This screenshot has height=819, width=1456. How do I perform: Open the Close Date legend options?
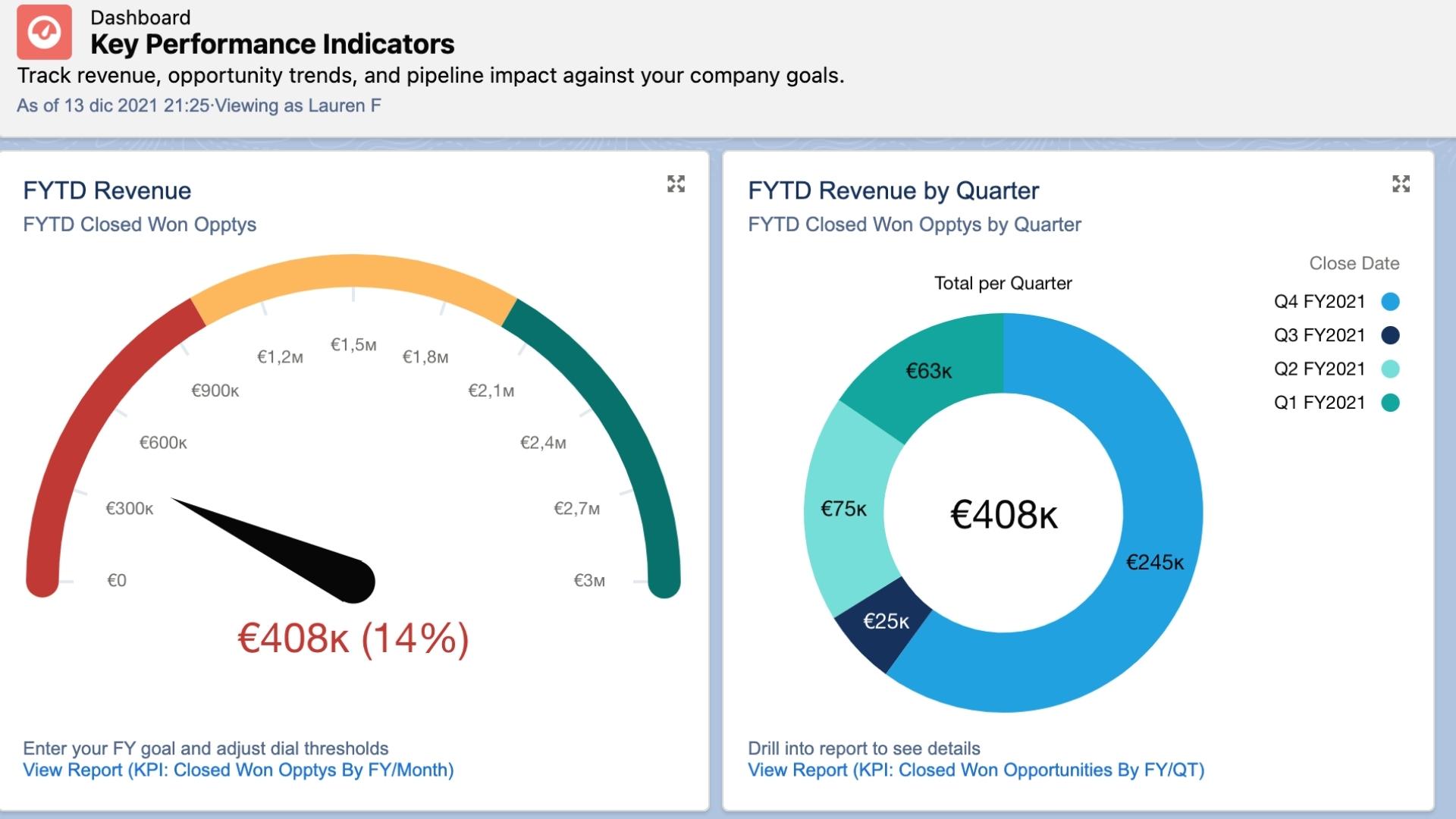(1354, 263)
